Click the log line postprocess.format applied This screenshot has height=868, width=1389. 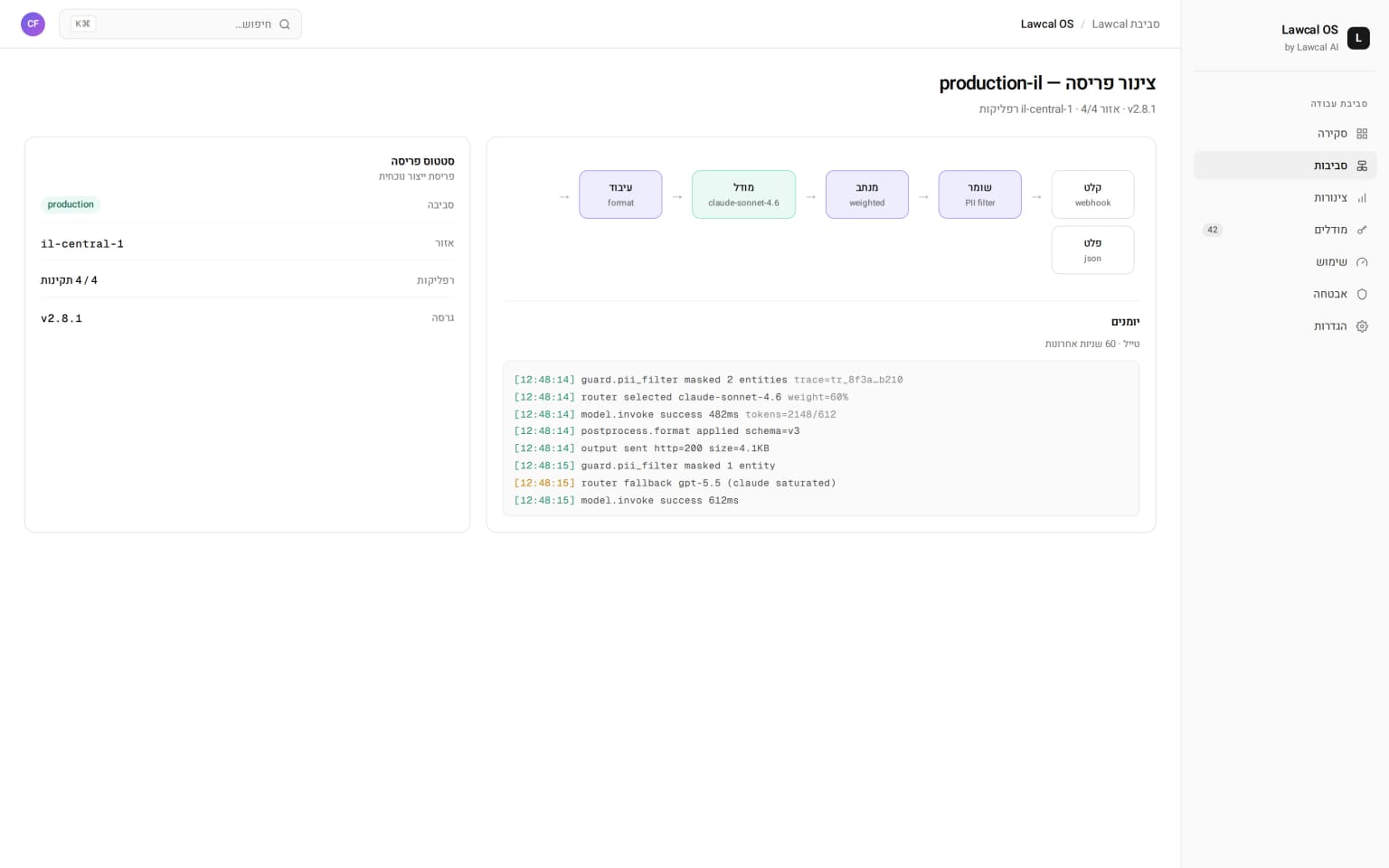(657, 431)
